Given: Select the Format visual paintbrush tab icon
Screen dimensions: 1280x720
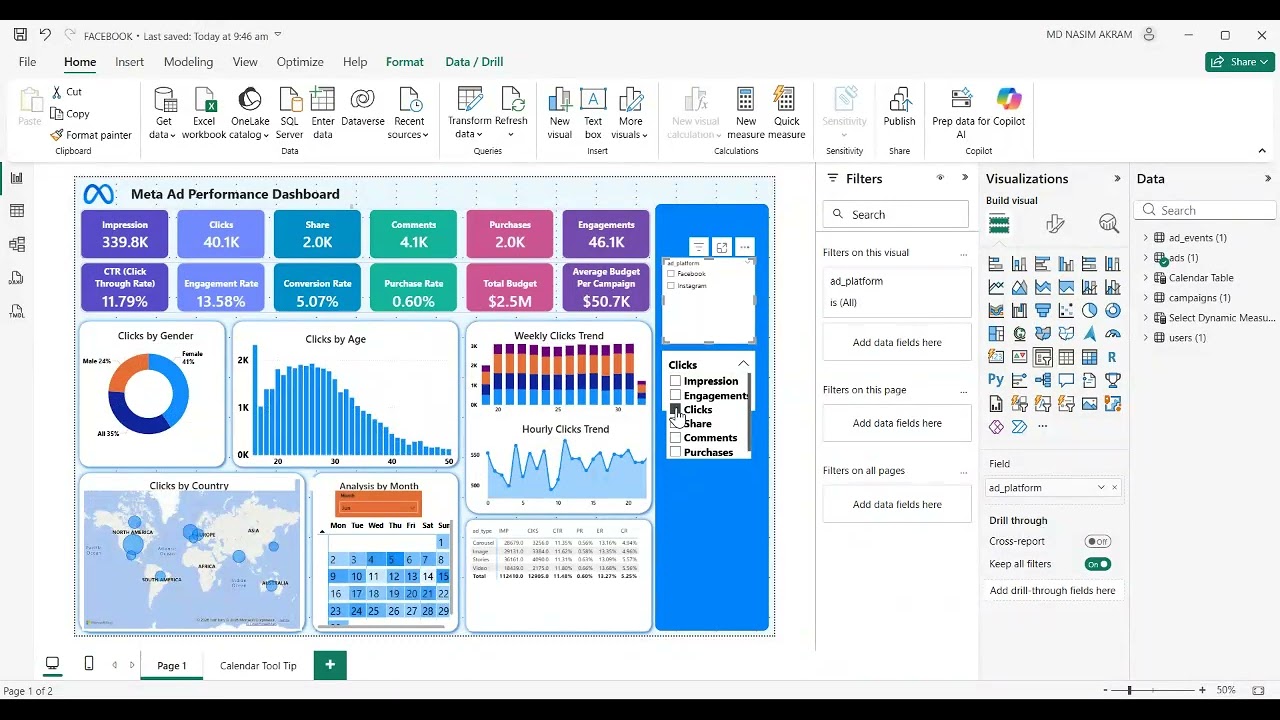Looking at the screenshot, I should [1054, 224].
